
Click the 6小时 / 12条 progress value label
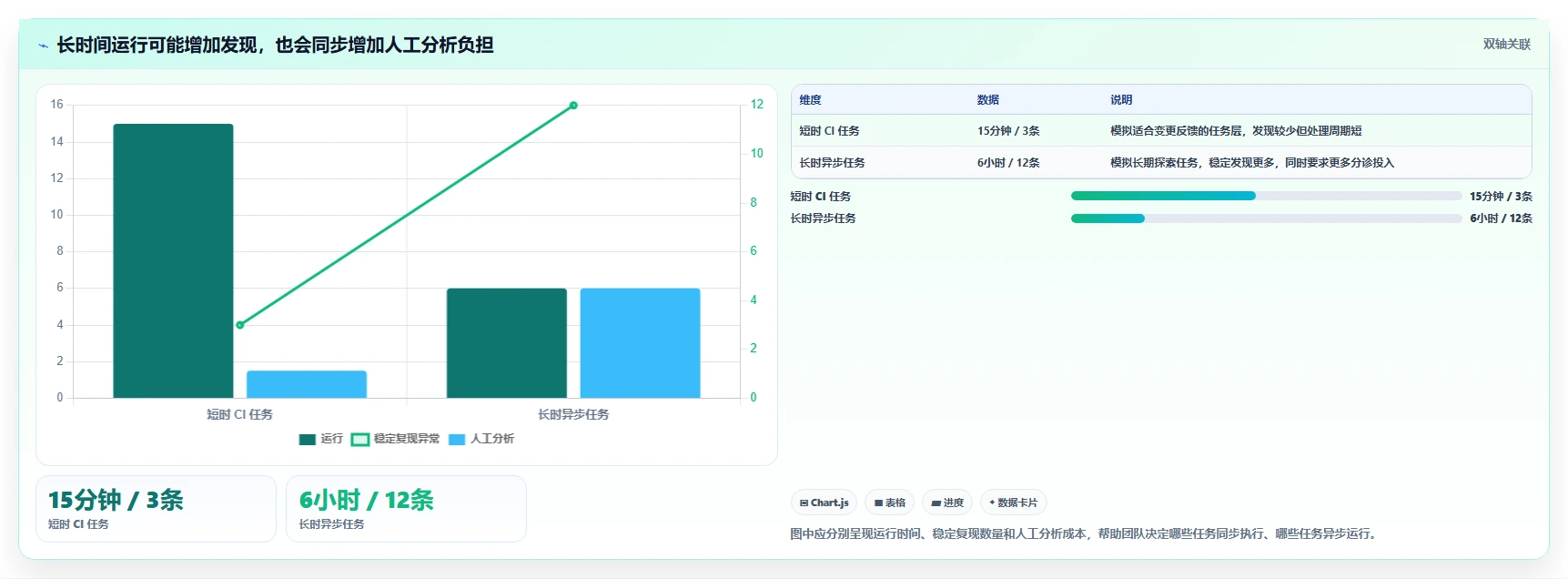1501,218
